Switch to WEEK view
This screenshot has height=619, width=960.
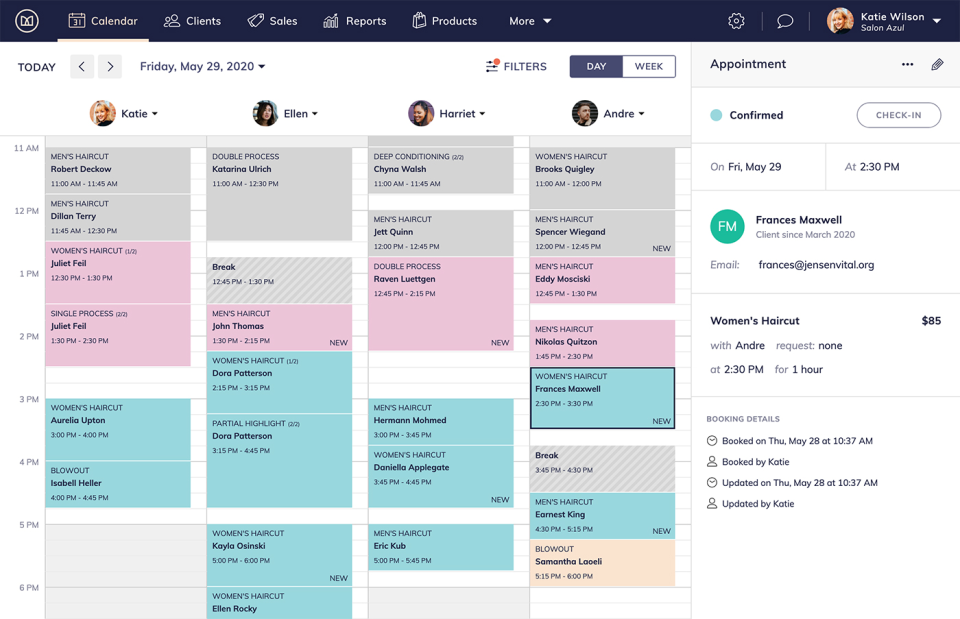[x=649, y=66]
